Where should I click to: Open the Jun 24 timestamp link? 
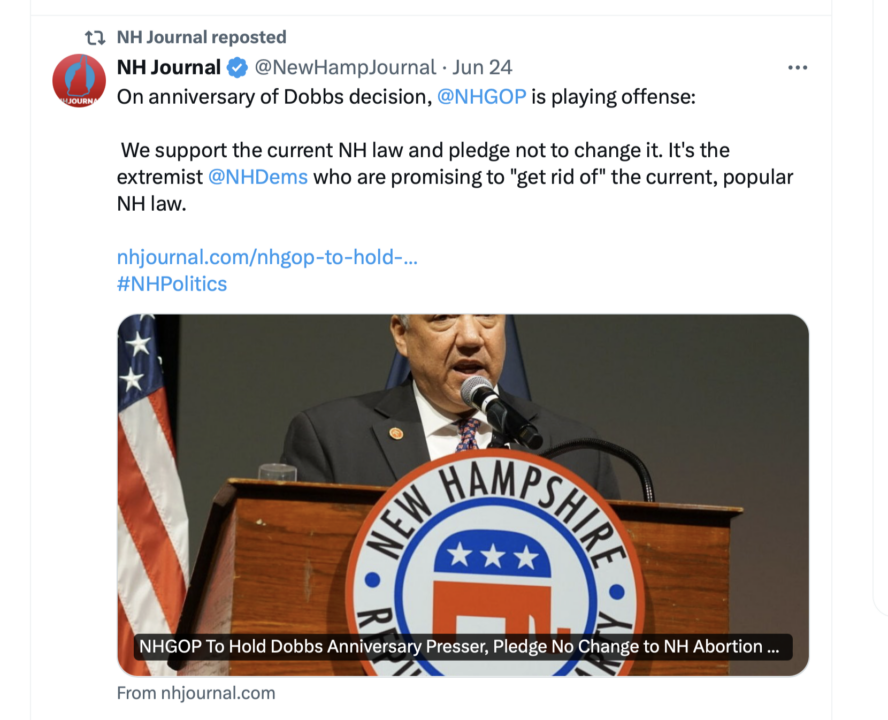(482, 68)
